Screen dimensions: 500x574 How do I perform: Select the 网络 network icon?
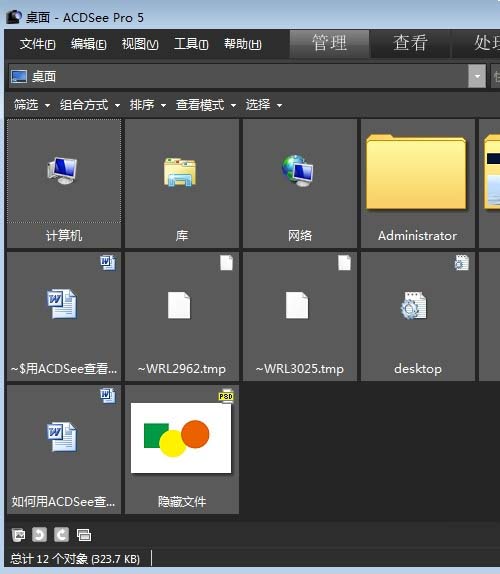tap(298, 171)
